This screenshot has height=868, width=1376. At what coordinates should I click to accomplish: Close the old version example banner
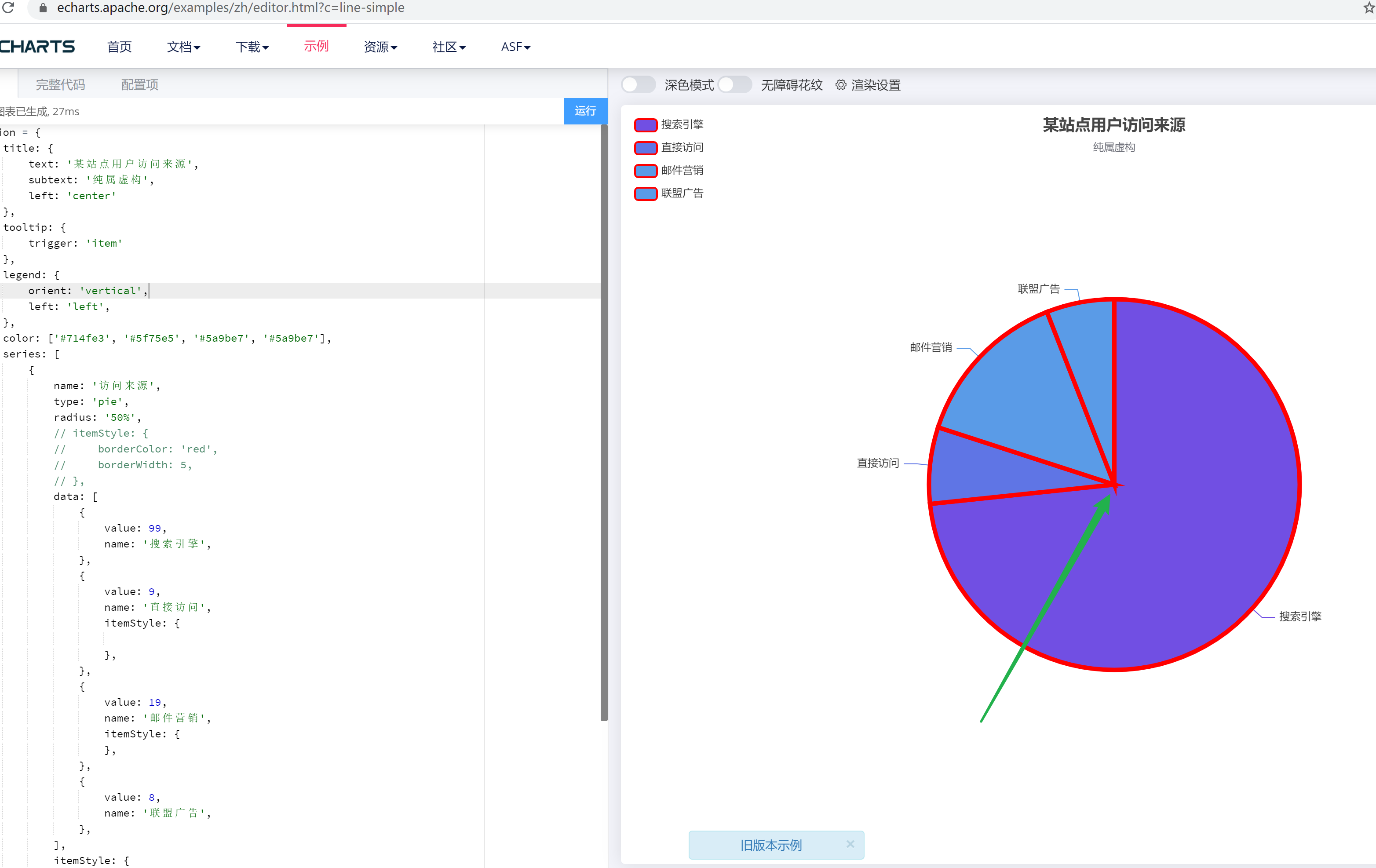click(x=850, y=844)
